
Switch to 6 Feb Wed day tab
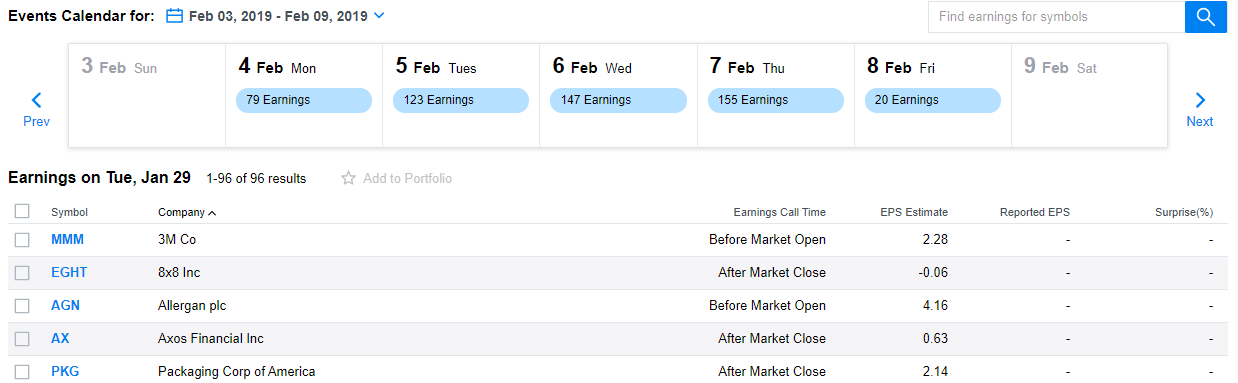(x=618, y=95)
